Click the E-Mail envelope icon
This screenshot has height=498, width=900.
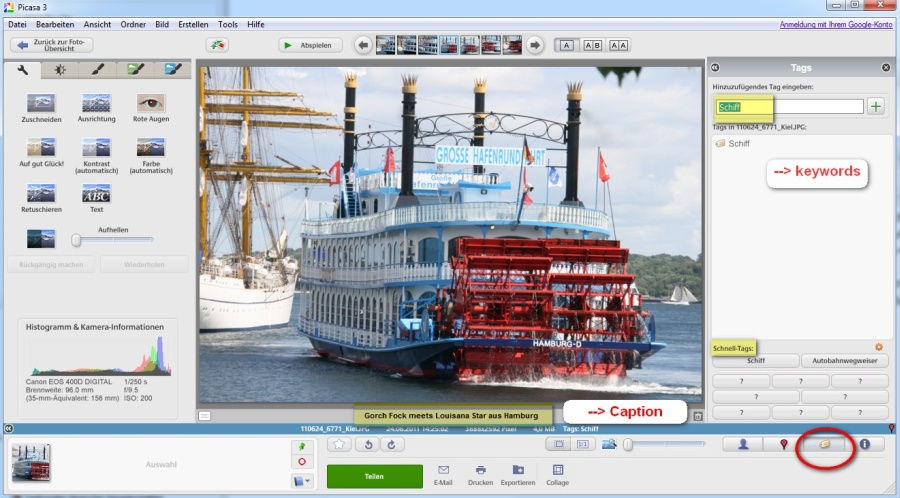(443, 470)
